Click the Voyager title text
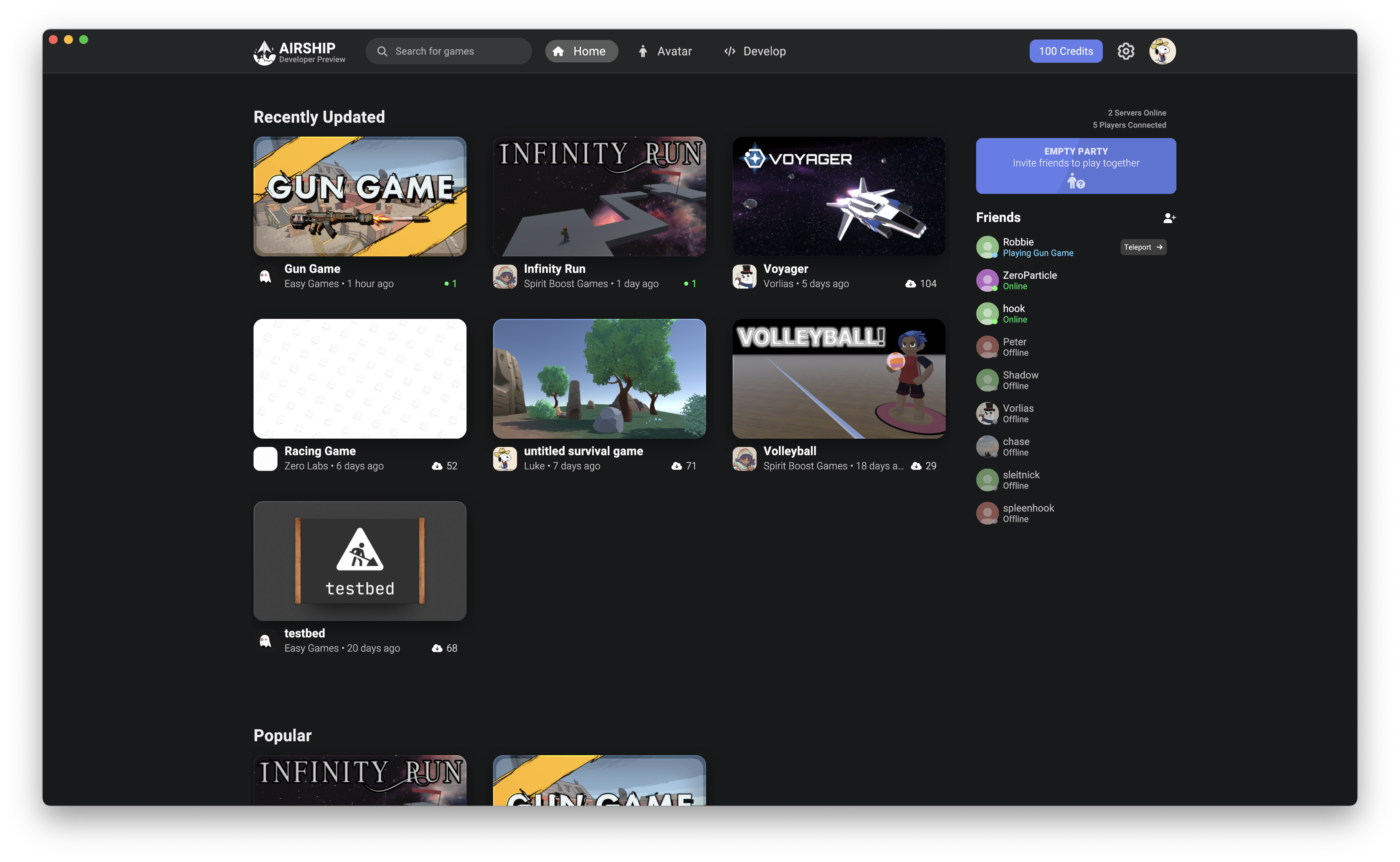1400x862 pixels. [x=785, y=268]
